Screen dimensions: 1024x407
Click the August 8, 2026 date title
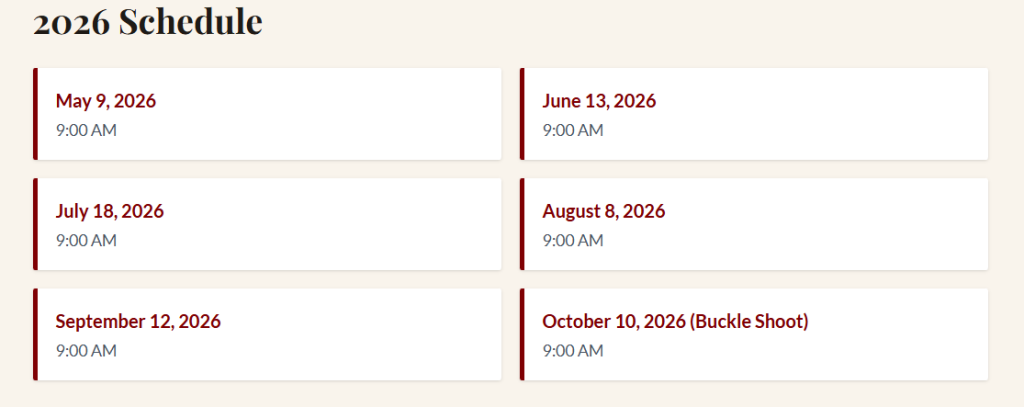[x=603, y=211]
